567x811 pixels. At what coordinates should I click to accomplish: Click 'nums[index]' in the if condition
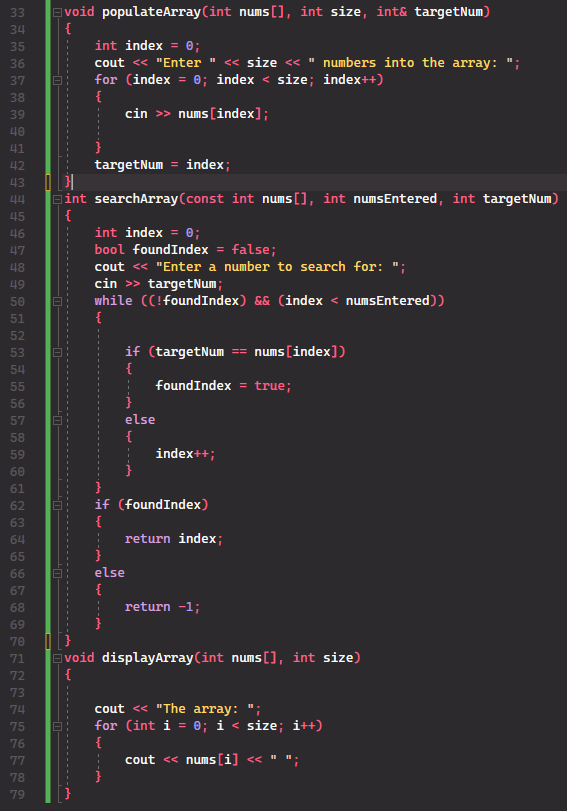click(296, 352)
